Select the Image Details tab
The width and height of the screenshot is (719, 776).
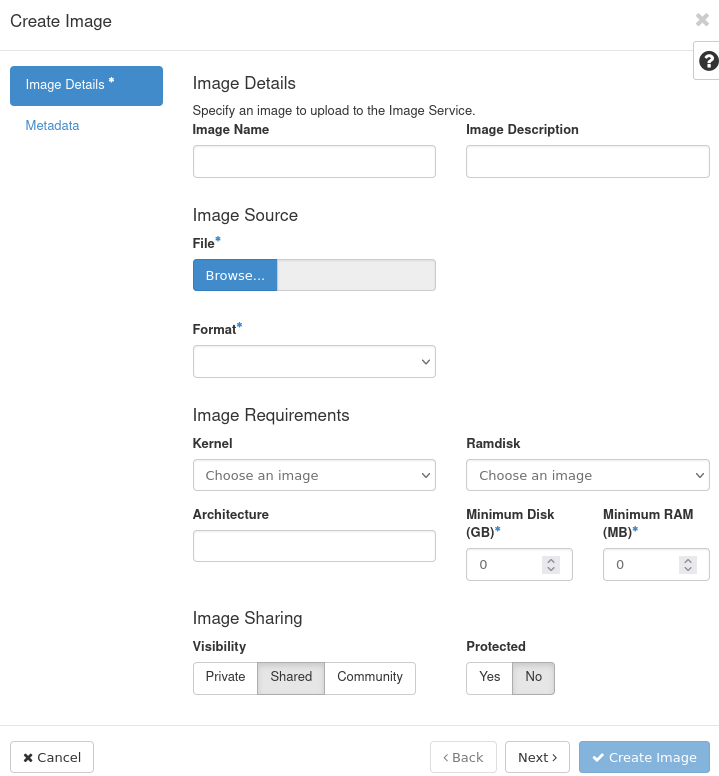[86, 85]
